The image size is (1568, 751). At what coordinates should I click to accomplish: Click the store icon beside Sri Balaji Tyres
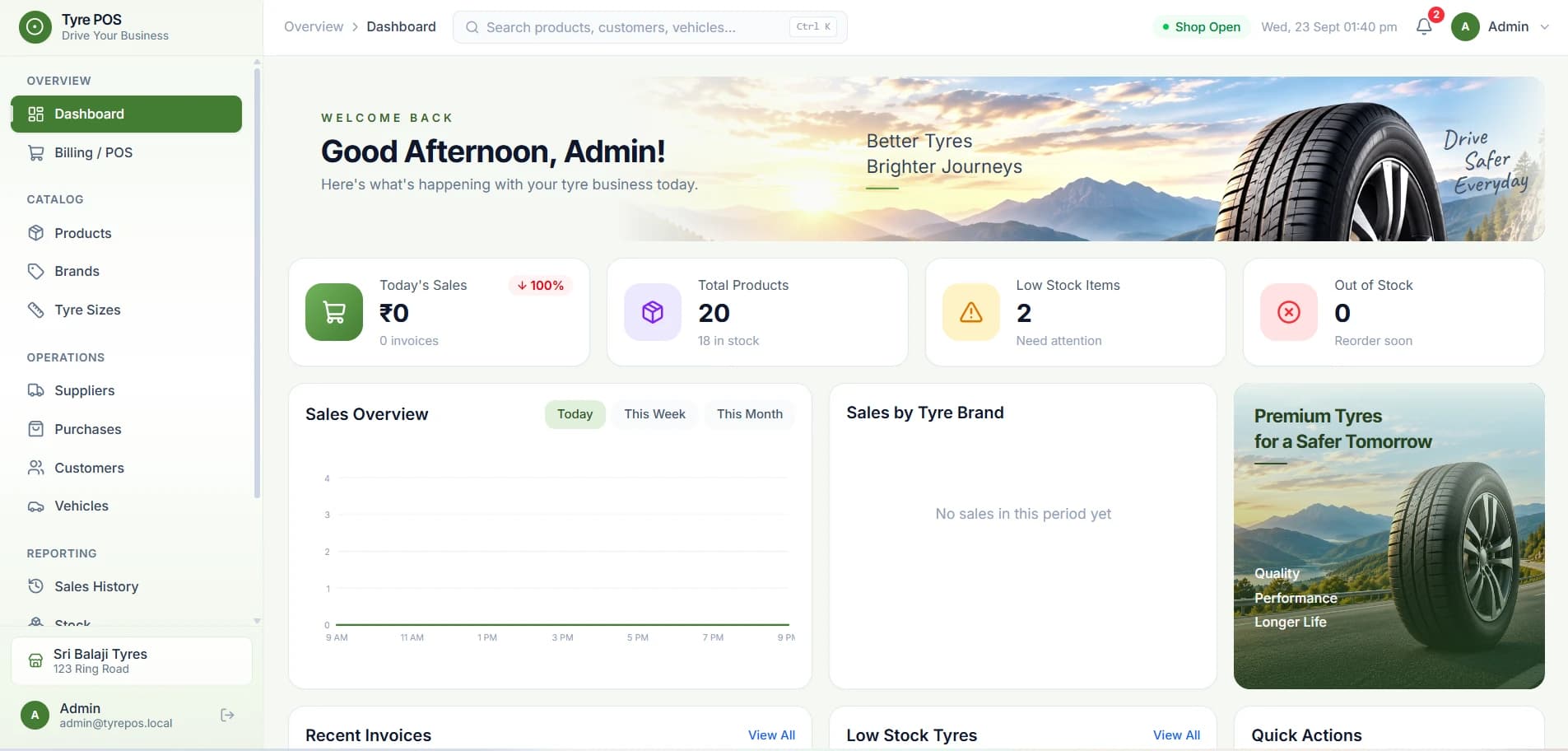[x=35, y=660]
